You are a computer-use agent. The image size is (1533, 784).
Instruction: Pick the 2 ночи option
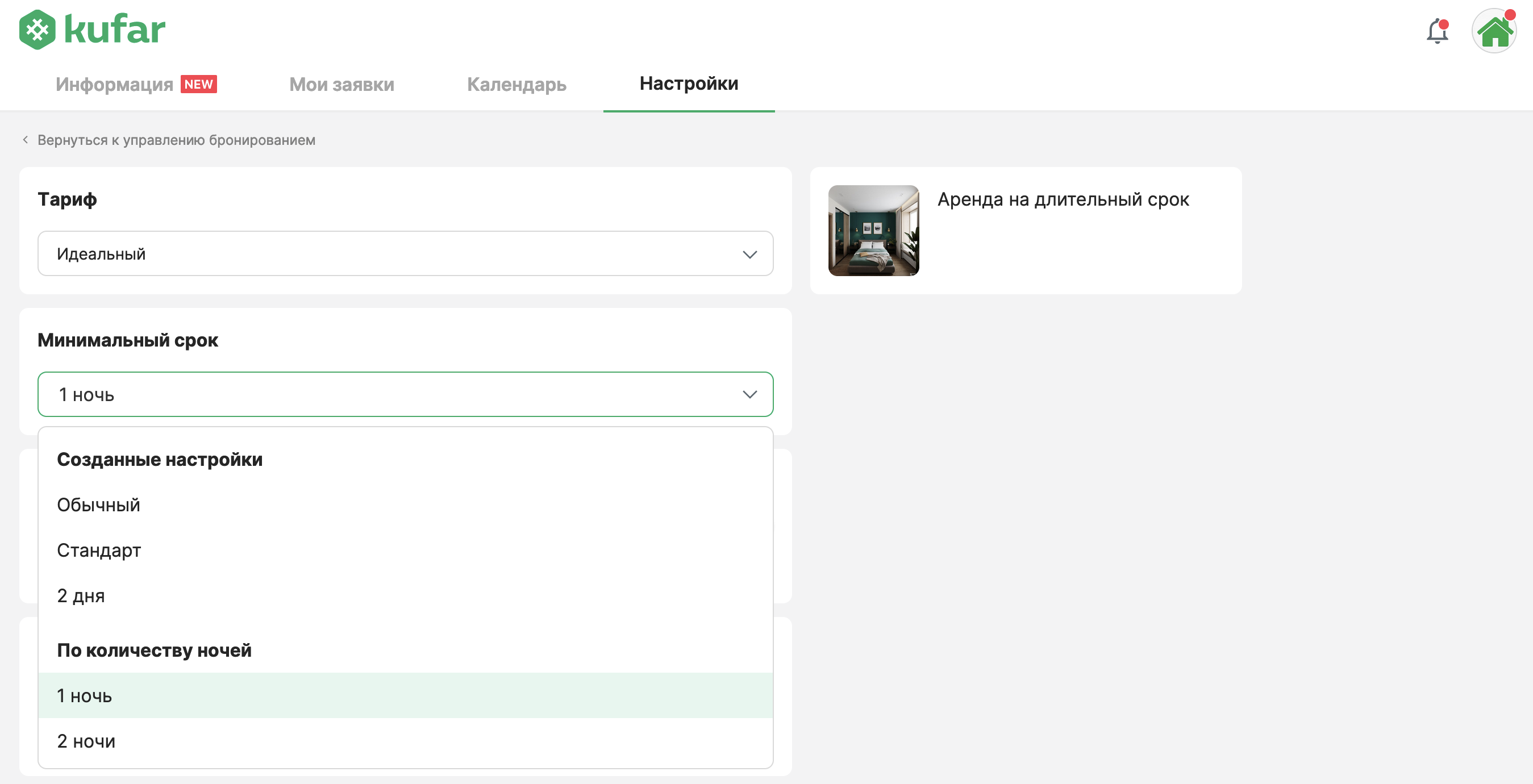[x=405, y=741]
